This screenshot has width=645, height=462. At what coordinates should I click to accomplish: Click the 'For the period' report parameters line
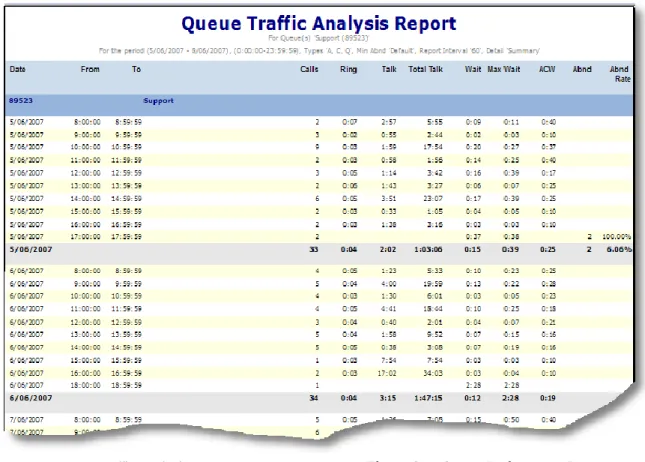(x=319, y=51)
